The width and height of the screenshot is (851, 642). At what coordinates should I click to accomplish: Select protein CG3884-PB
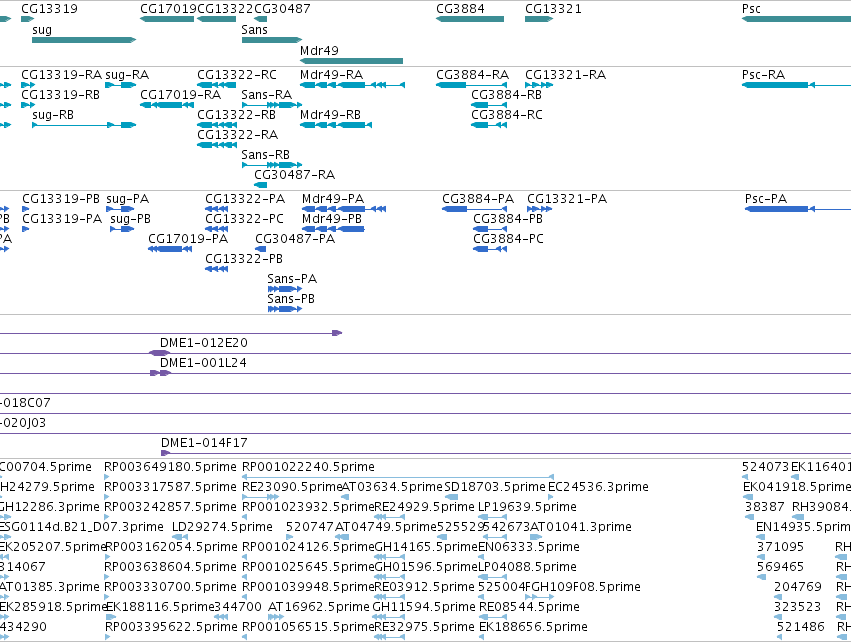pyautogui.click(x=508, y=219)
